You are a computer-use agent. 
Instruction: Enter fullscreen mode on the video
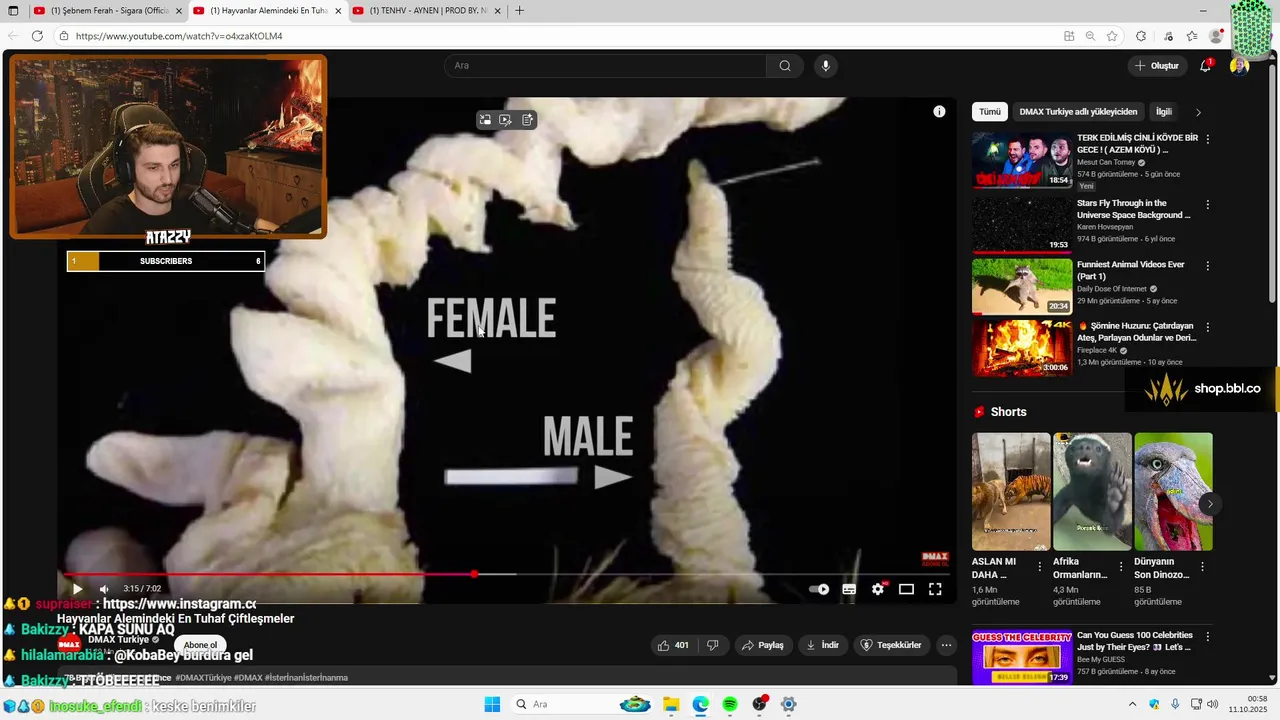pos(935,589)
